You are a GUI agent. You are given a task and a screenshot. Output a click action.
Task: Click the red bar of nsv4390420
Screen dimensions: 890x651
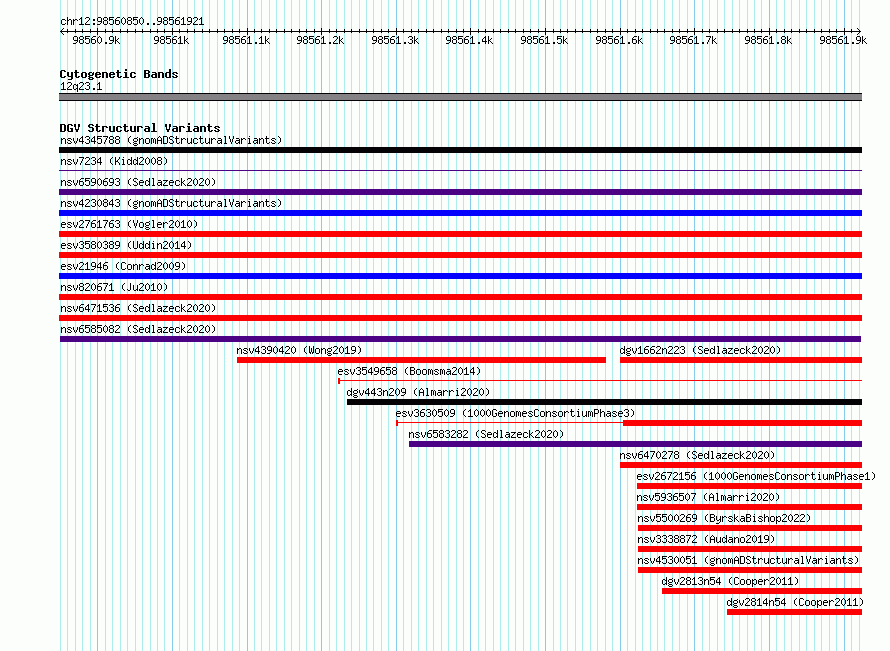click(421, 360)
